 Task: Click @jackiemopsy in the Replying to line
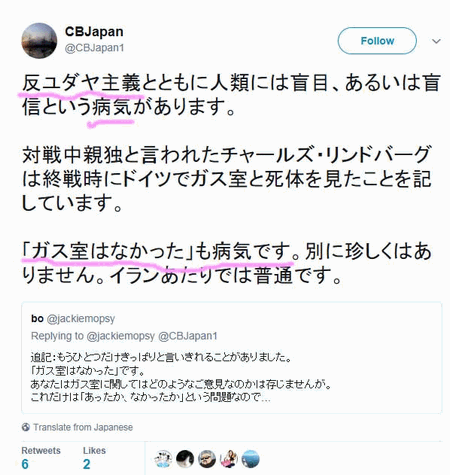tap(120, 336)
